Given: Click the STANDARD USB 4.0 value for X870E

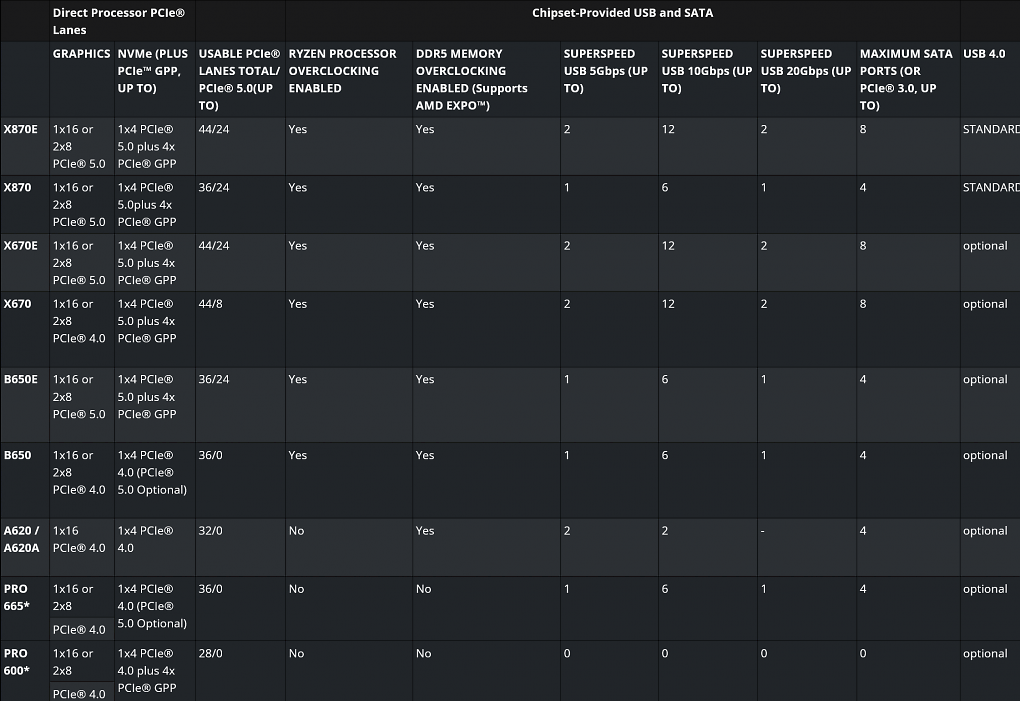Looking at the screenshot, I should pos(991,129).
